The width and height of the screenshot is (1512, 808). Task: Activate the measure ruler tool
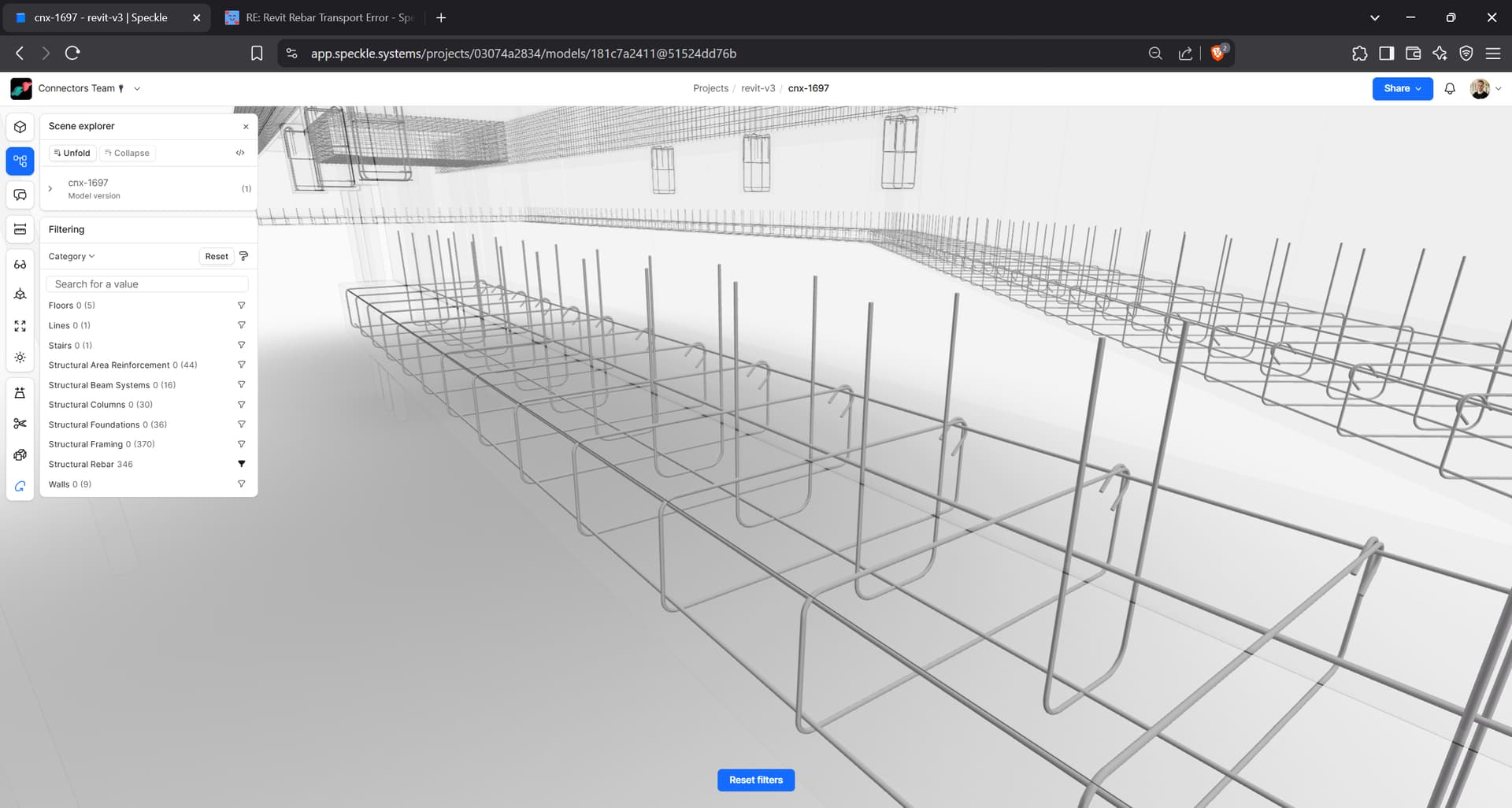click(20, 229)
